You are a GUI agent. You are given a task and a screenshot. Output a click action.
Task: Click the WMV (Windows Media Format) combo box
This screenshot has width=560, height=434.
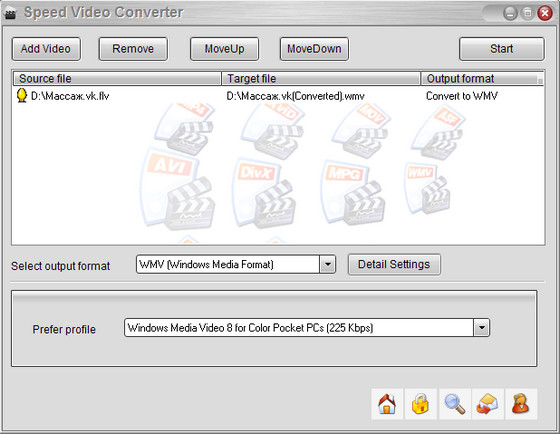pos(236,265)
